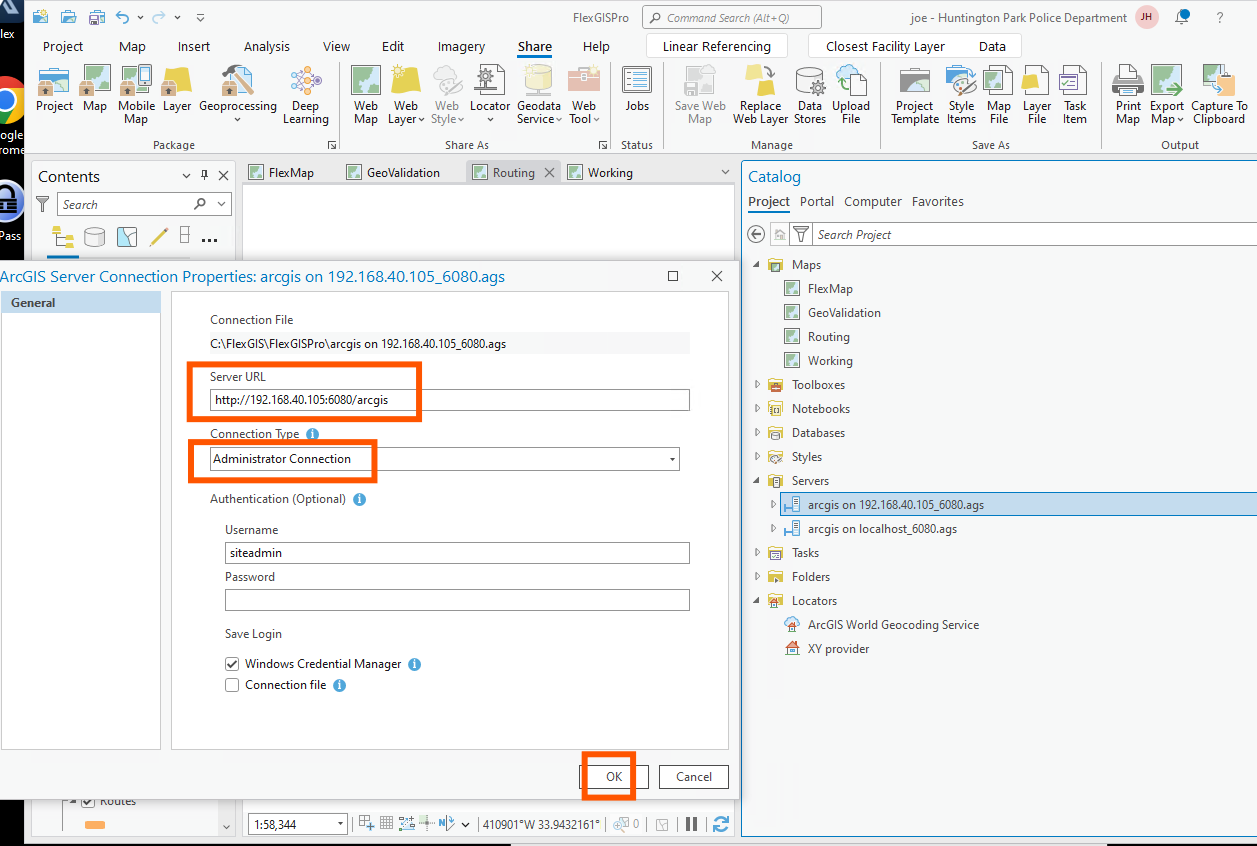Save as Project Template

[x=915, y=96]
